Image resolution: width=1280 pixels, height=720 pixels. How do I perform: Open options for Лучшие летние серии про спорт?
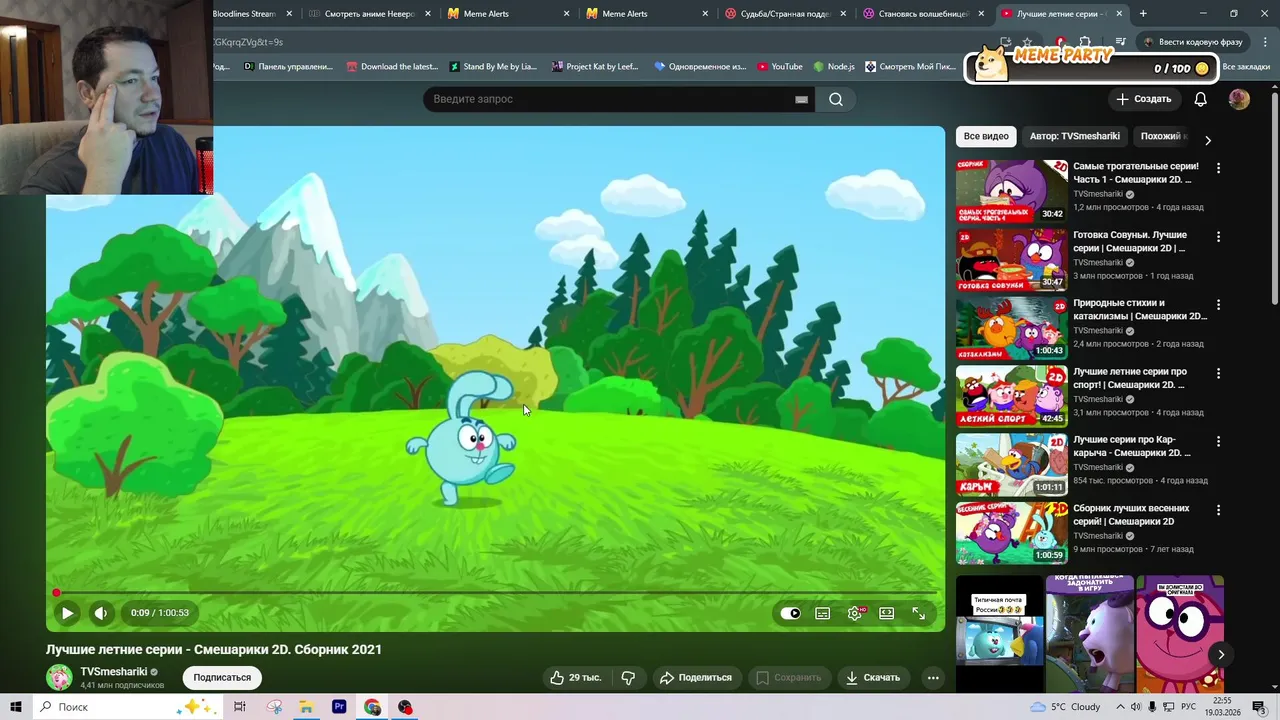pos(1218,373)
